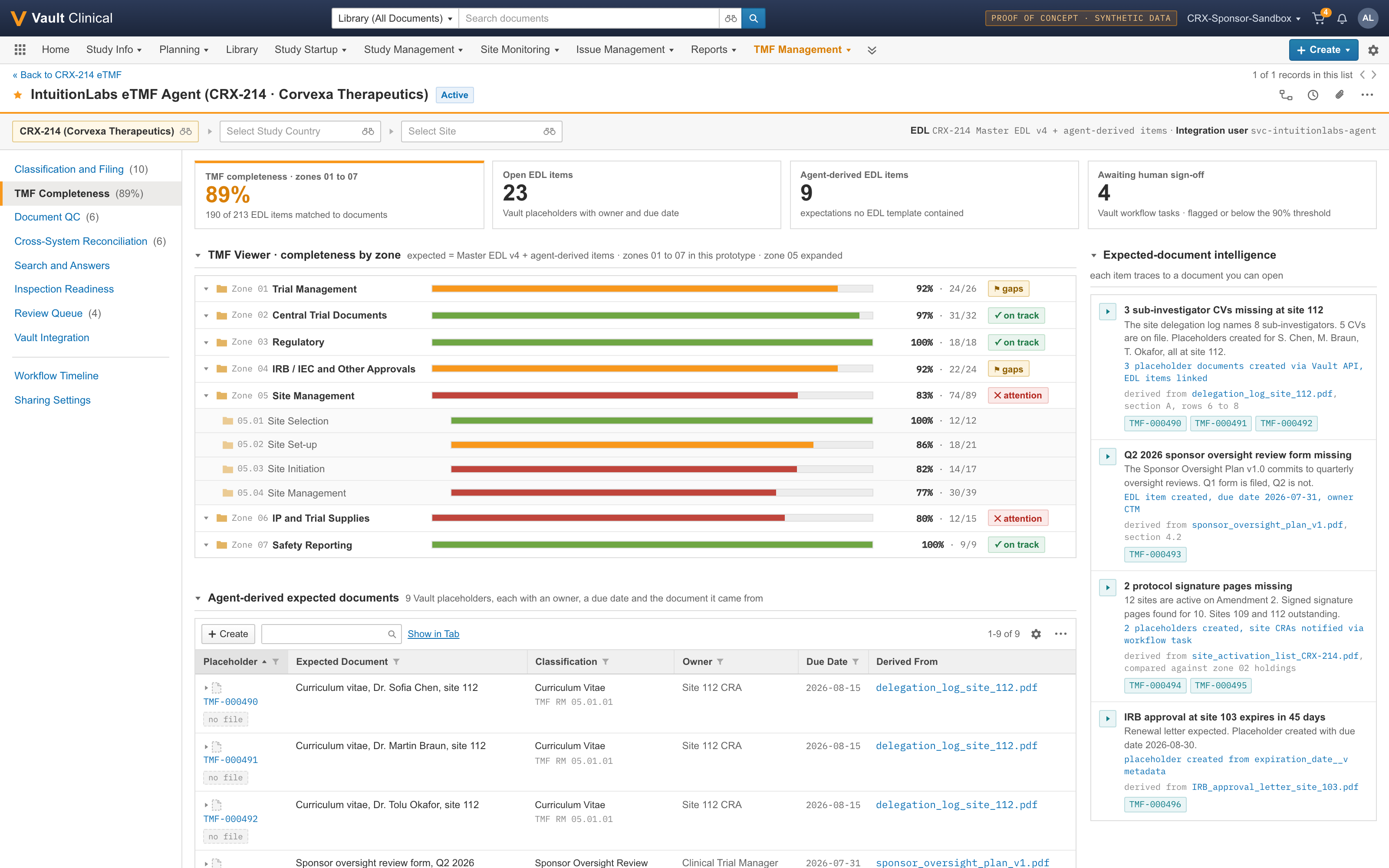This screenshot has height=868, width=1389.
Task: Click the filter icon on Due Date column
Action: [856, 662]
